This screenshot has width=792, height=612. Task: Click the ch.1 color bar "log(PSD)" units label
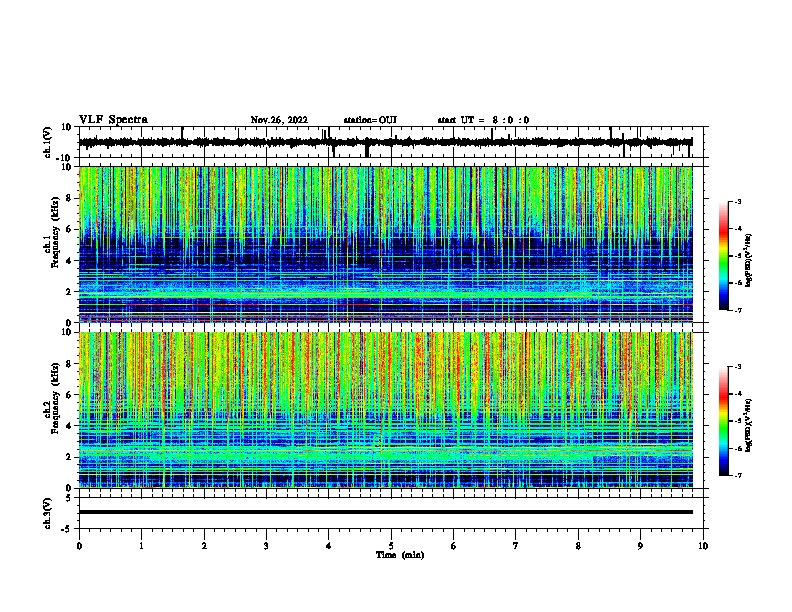point(748,261)
